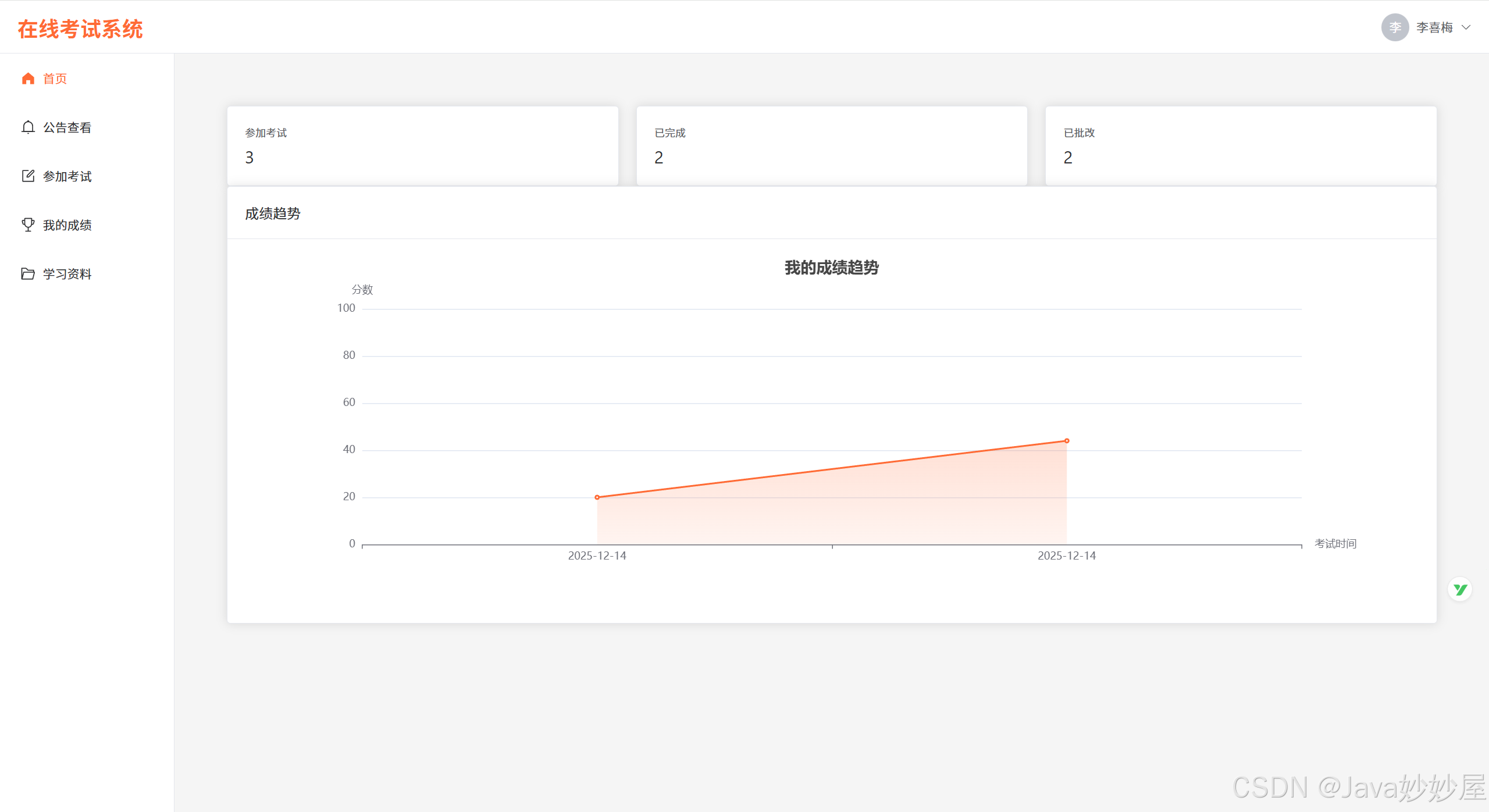
Task: Click the home icon in sidebar
Action: pos(28,79)
